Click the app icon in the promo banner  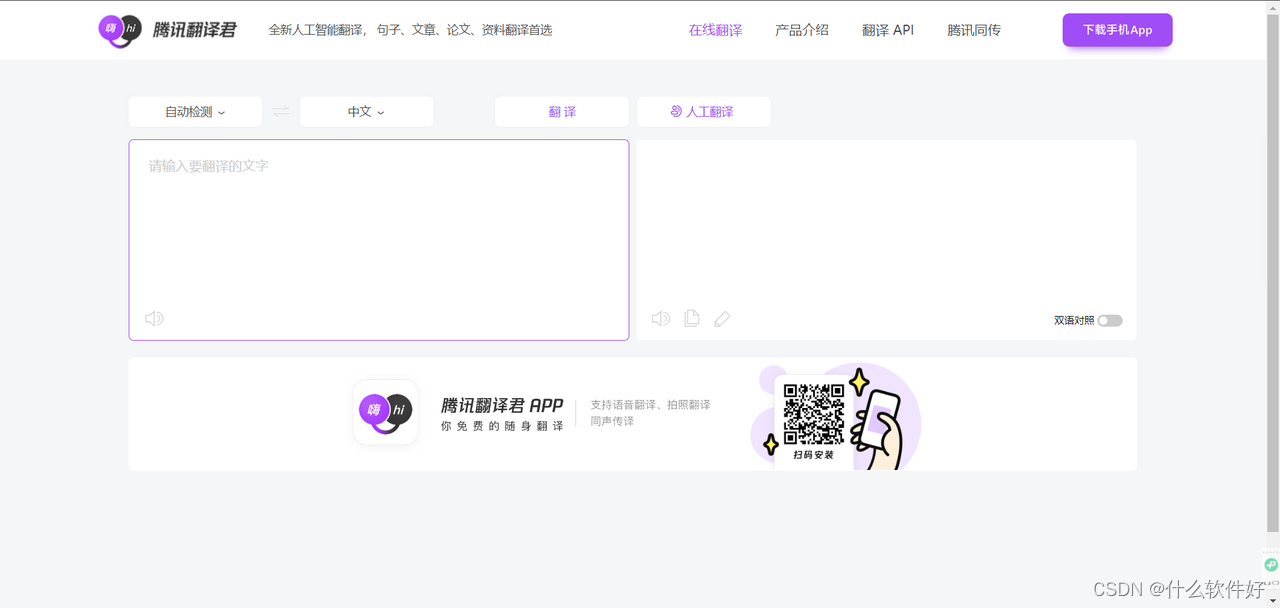pyautogui.click(x=385, y=412)
